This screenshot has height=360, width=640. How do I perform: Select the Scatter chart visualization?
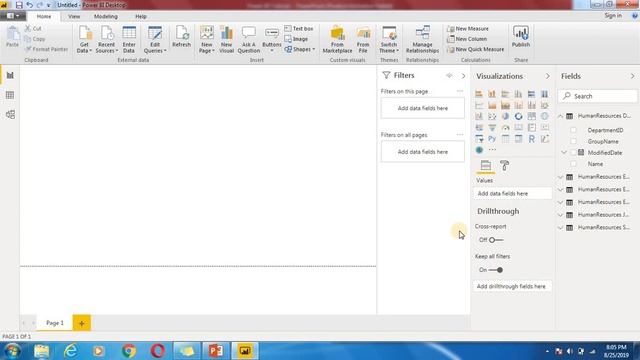point(492,116)
